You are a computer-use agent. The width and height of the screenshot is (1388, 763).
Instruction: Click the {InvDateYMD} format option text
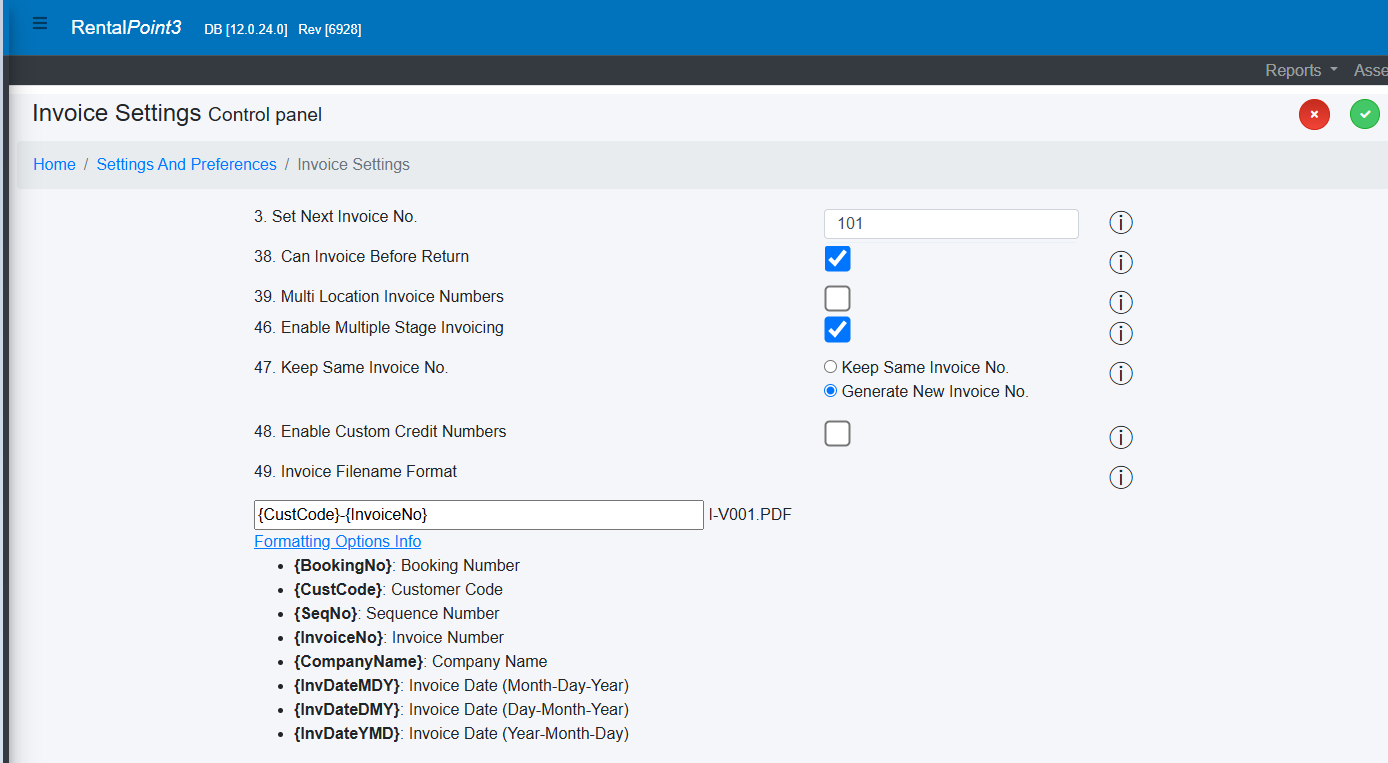(x=347, y=733)
